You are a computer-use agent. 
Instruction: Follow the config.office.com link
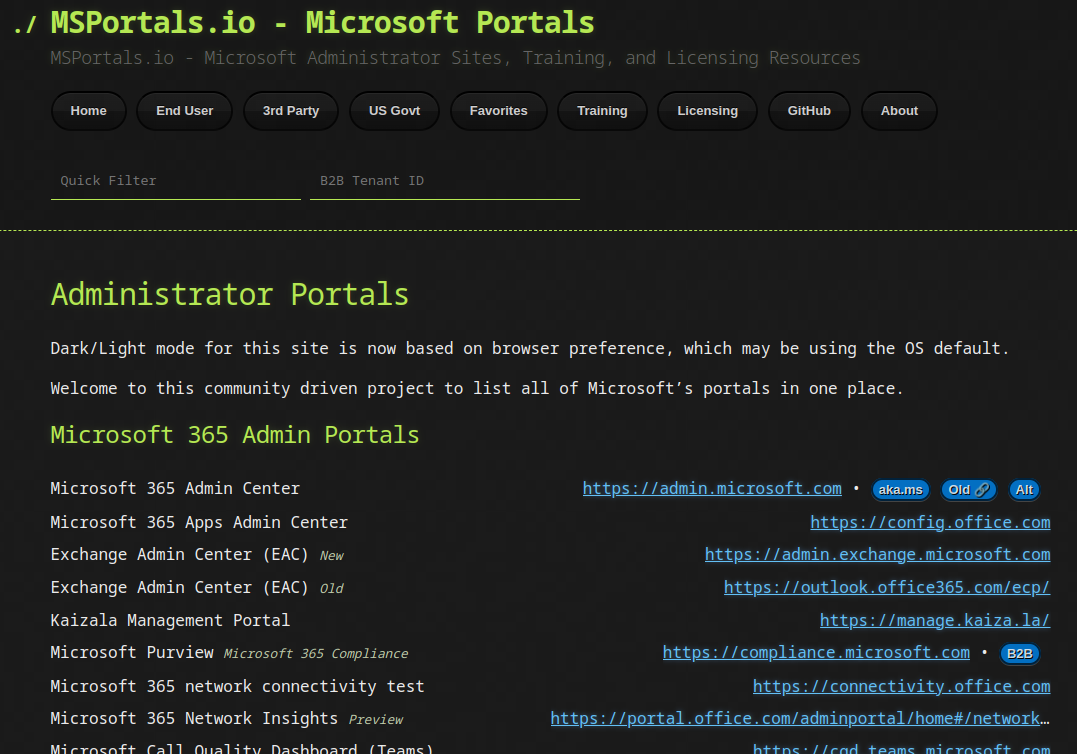(930, 522)
